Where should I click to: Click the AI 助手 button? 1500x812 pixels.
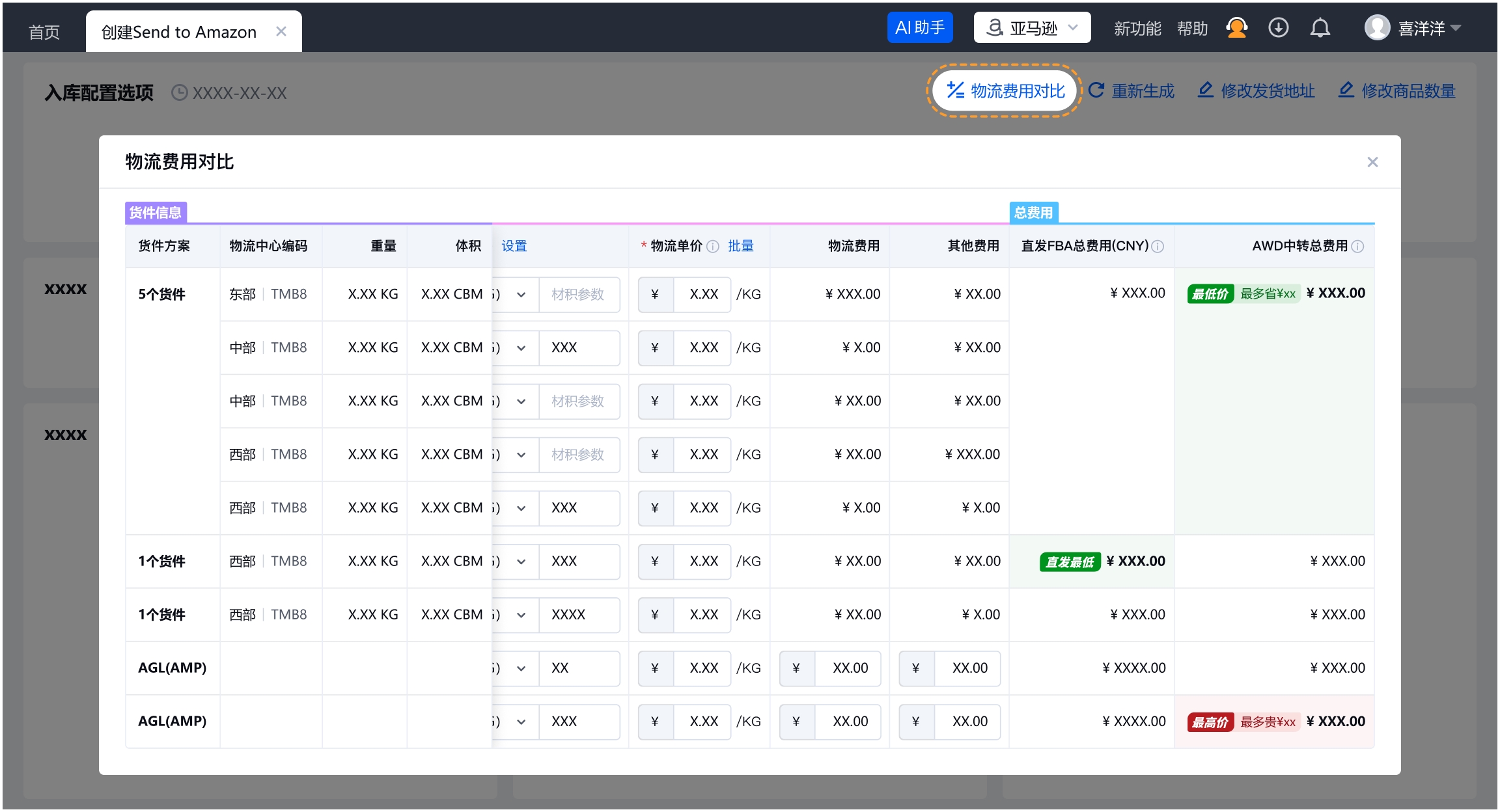click(920, 28)
